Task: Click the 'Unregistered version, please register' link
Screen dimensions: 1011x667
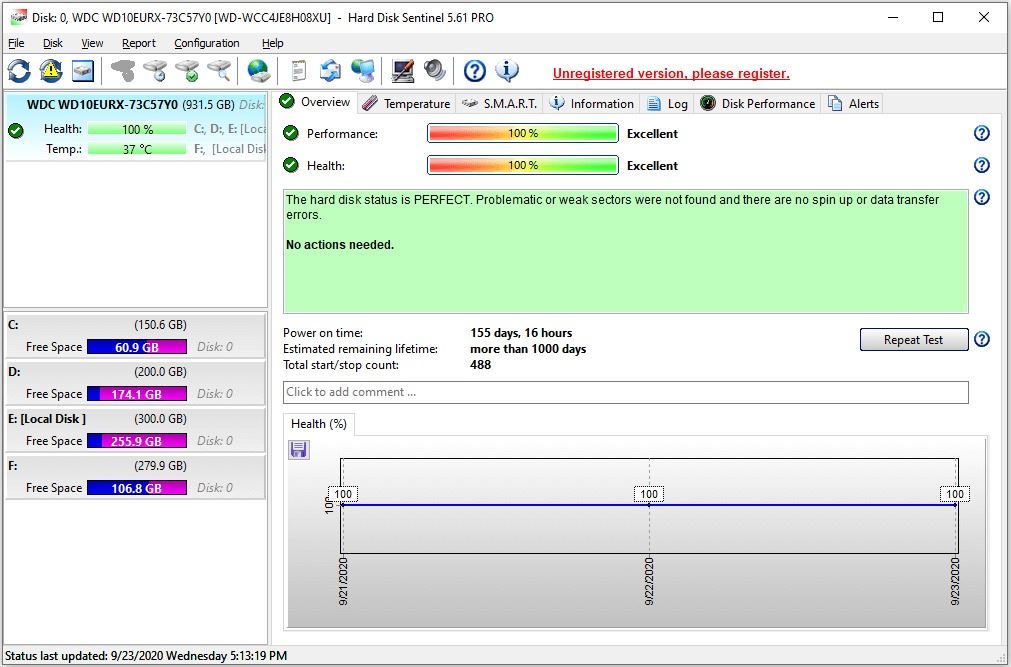Action: click(x=671, y=73)
